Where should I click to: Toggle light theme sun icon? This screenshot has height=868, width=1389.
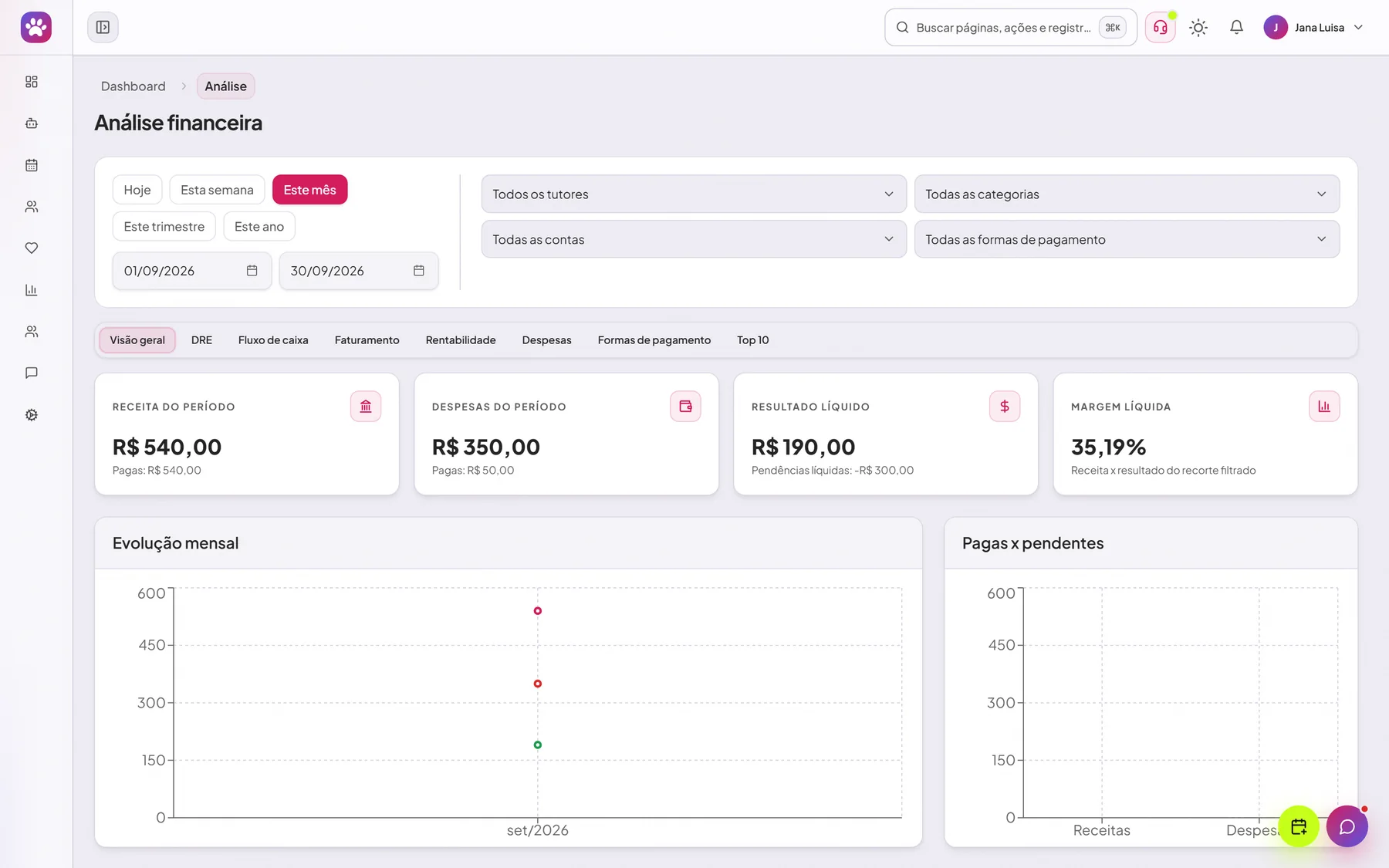click(1198, 28)
